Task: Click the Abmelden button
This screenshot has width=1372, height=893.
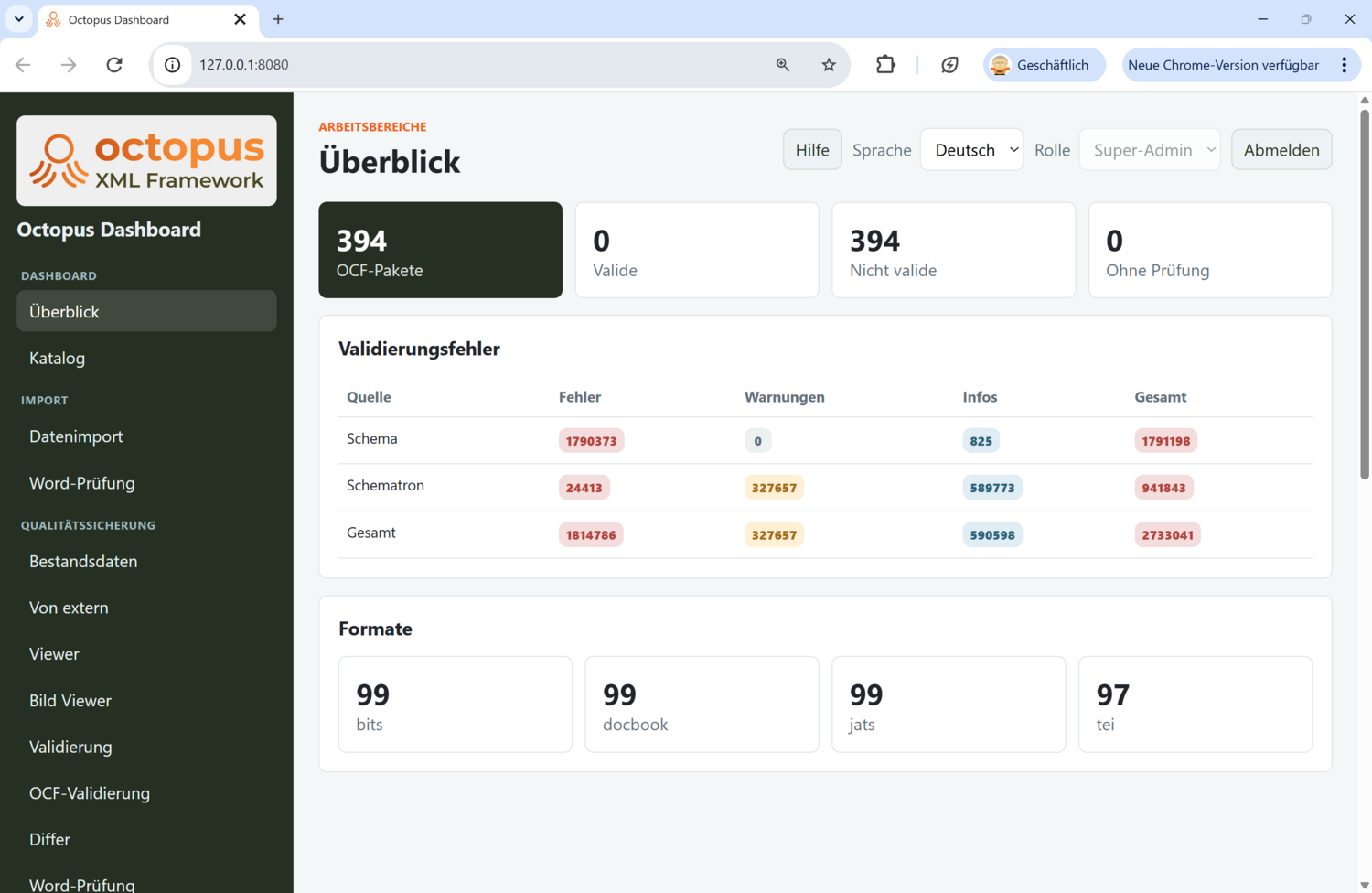Action: coord(1281,150)
